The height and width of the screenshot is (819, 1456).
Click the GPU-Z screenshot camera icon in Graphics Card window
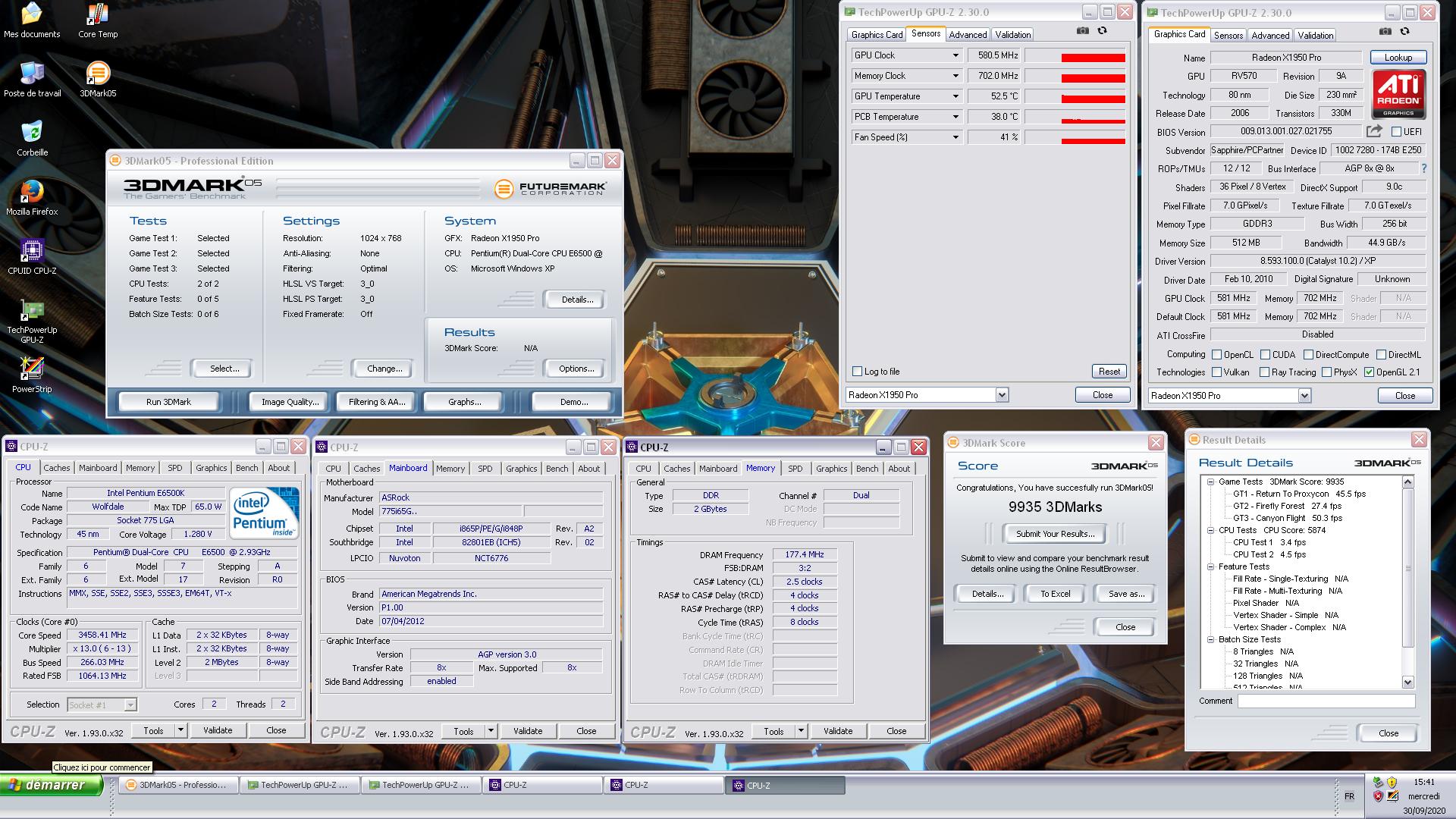point(1385,31)
